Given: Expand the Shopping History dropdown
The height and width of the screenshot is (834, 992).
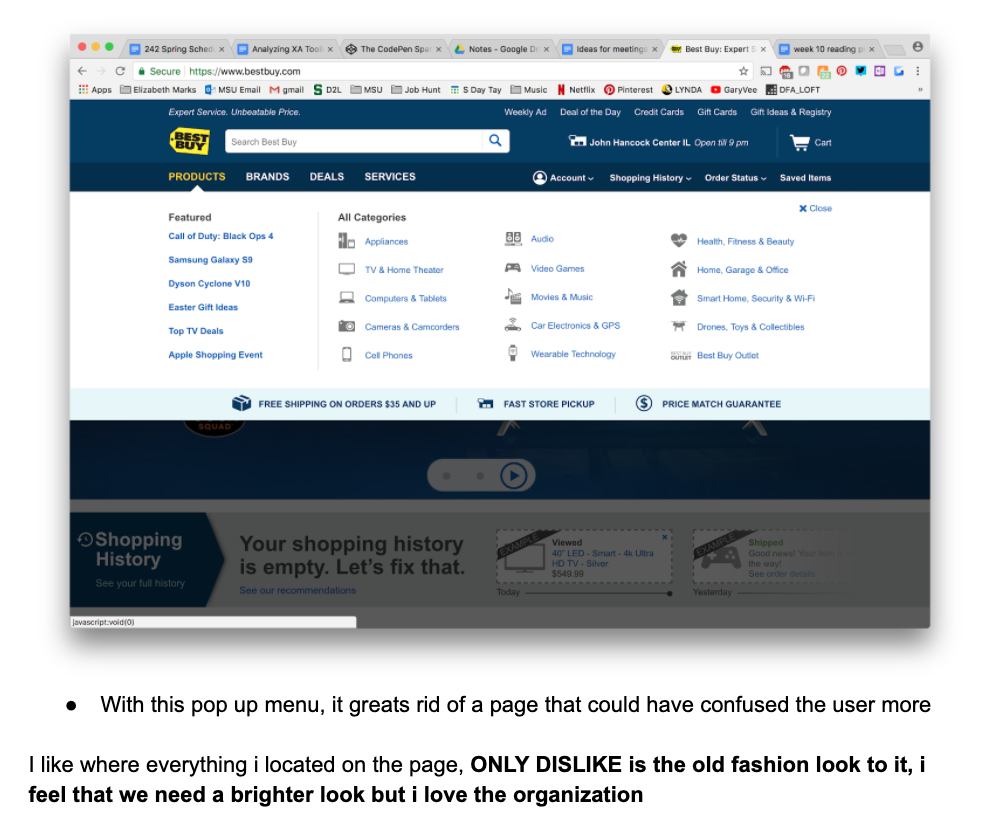Looking at the screenshot, I should [650, 178].
